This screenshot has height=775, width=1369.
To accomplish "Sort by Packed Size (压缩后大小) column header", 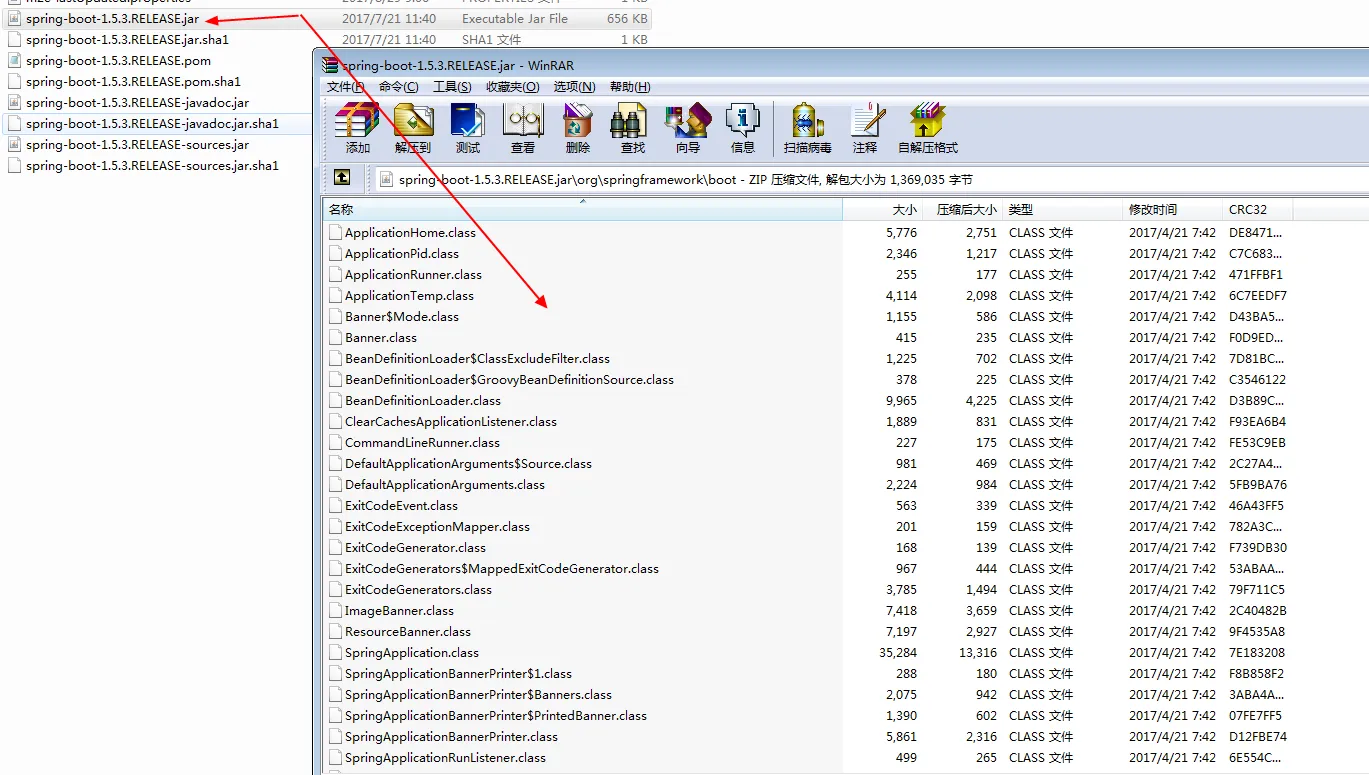I will [963, 210].
